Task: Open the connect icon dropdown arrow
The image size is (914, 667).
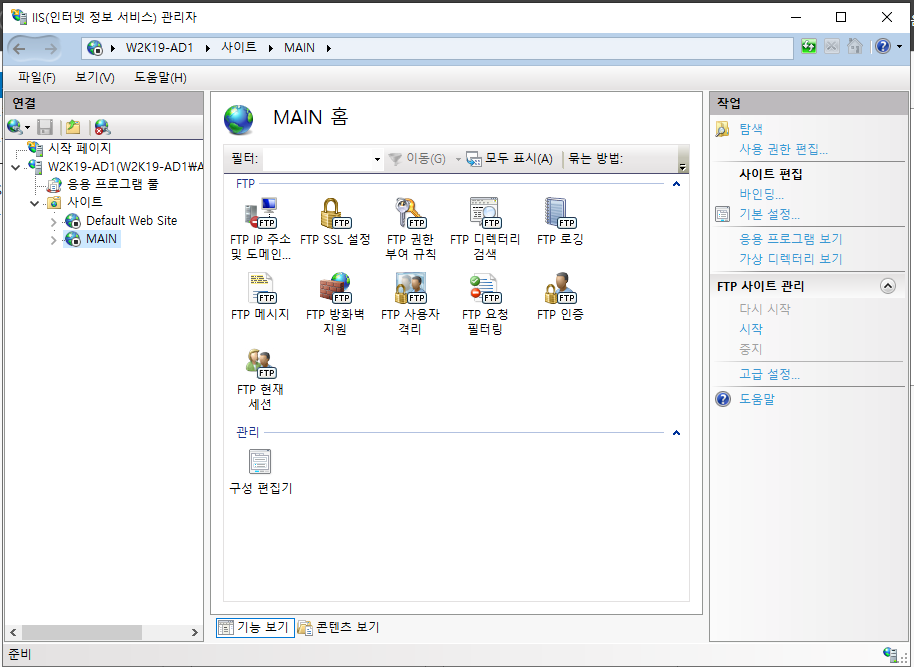Action: (x=27, y=127)
